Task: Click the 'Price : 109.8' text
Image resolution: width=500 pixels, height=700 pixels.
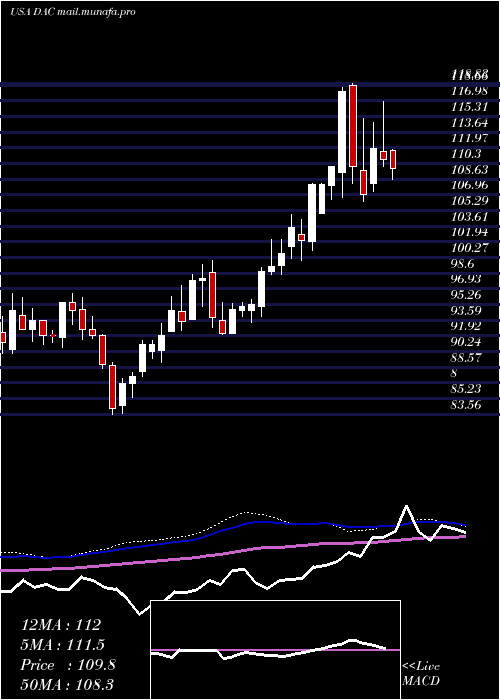Action: 68,665
